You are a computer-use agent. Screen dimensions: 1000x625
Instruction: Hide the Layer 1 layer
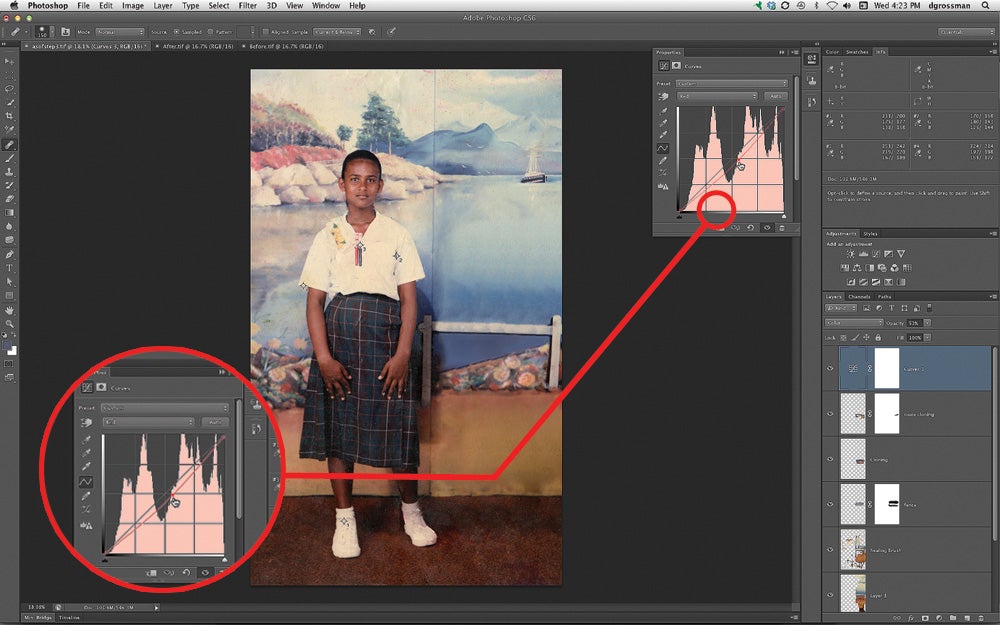coord(830,595)
